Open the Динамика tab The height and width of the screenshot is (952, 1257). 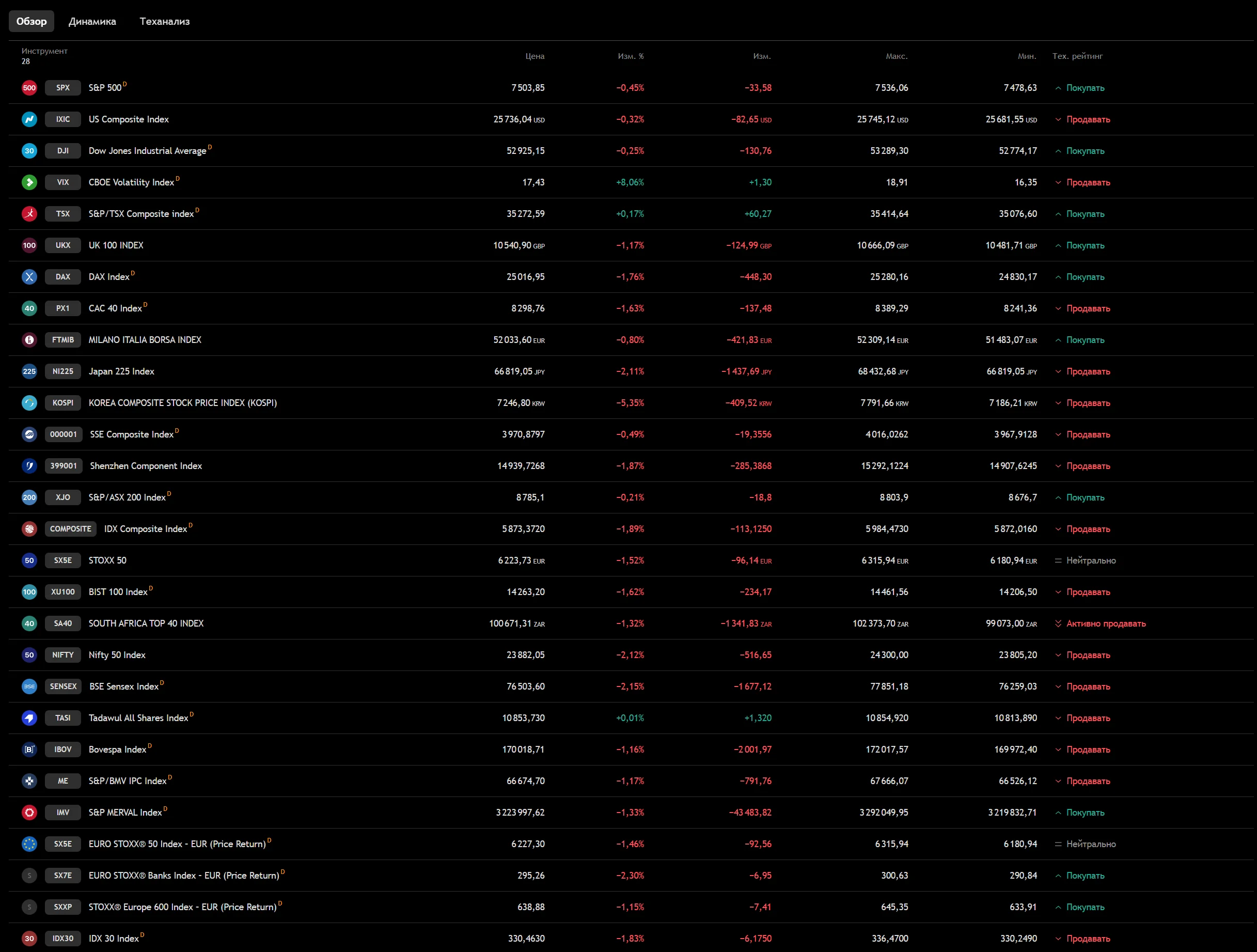point(92,22)
